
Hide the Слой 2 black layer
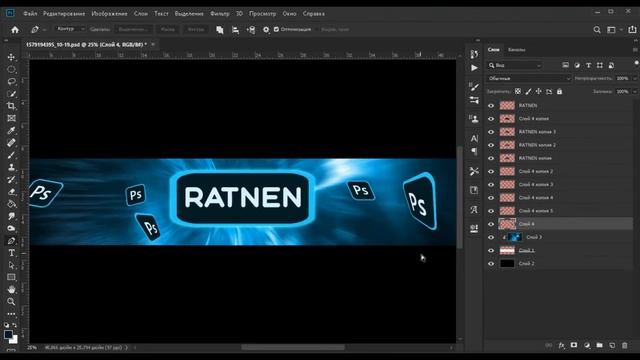click(x=491, y=264)
